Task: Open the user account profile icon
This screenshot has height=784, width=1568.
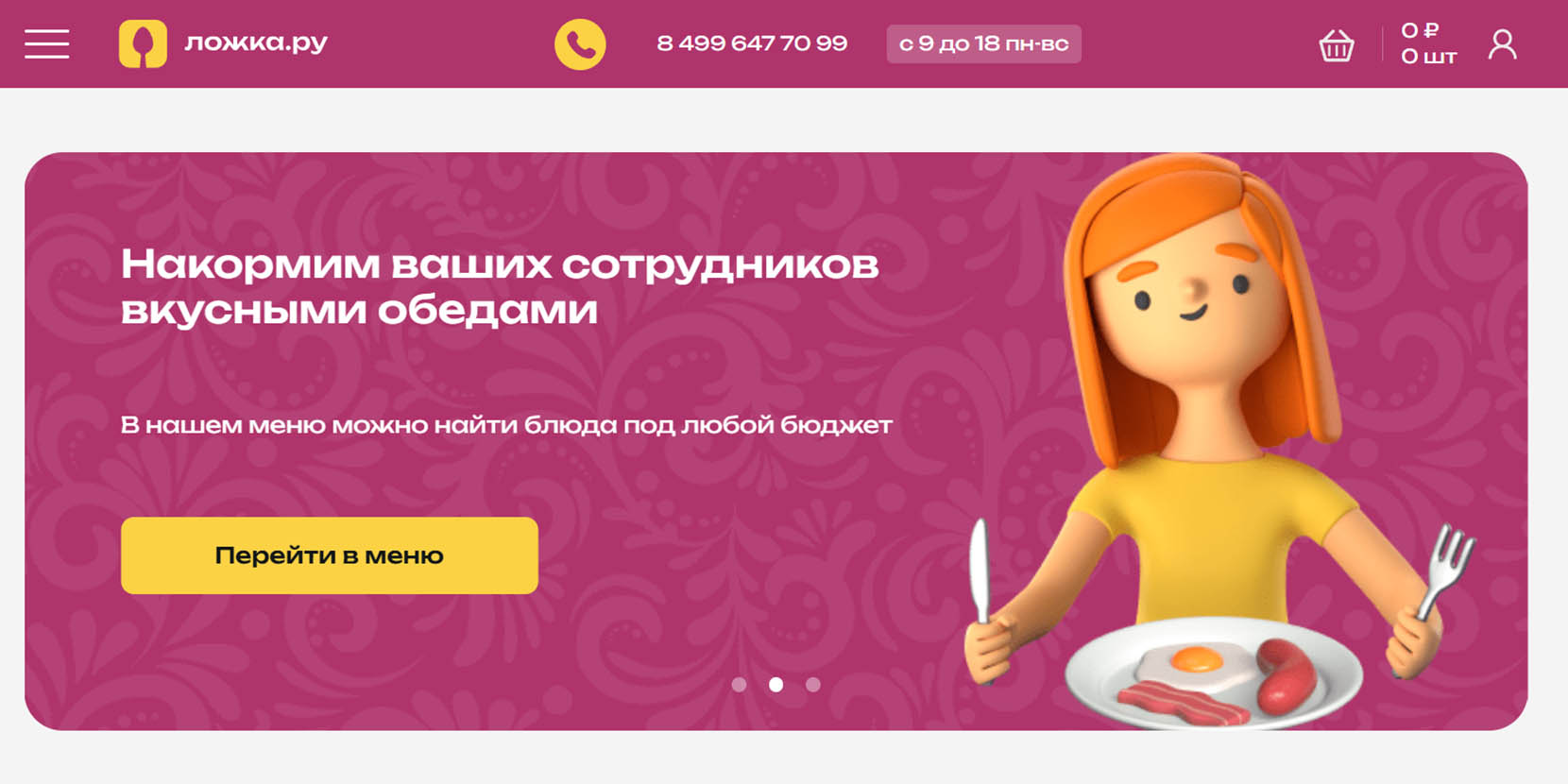Action: [1502, 44]
